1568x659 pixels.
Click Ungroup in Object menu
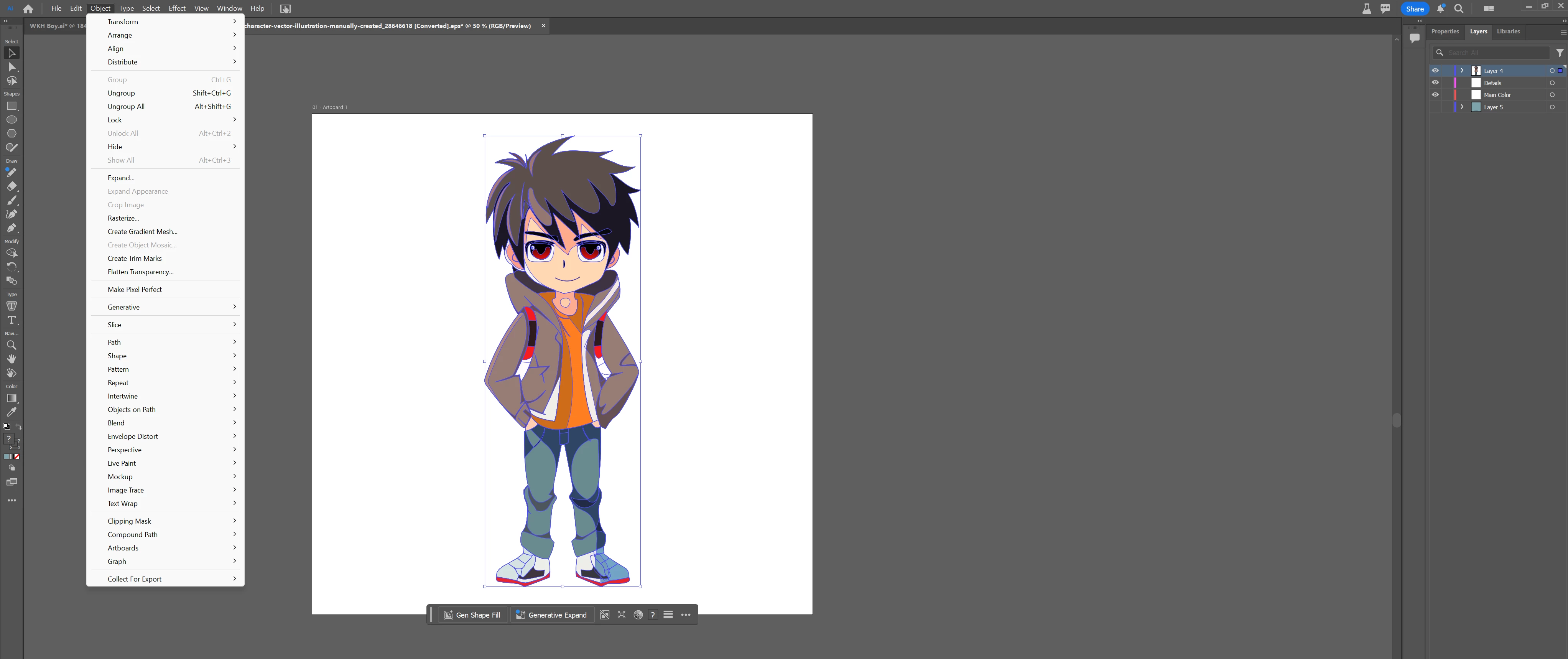(121, 93)
